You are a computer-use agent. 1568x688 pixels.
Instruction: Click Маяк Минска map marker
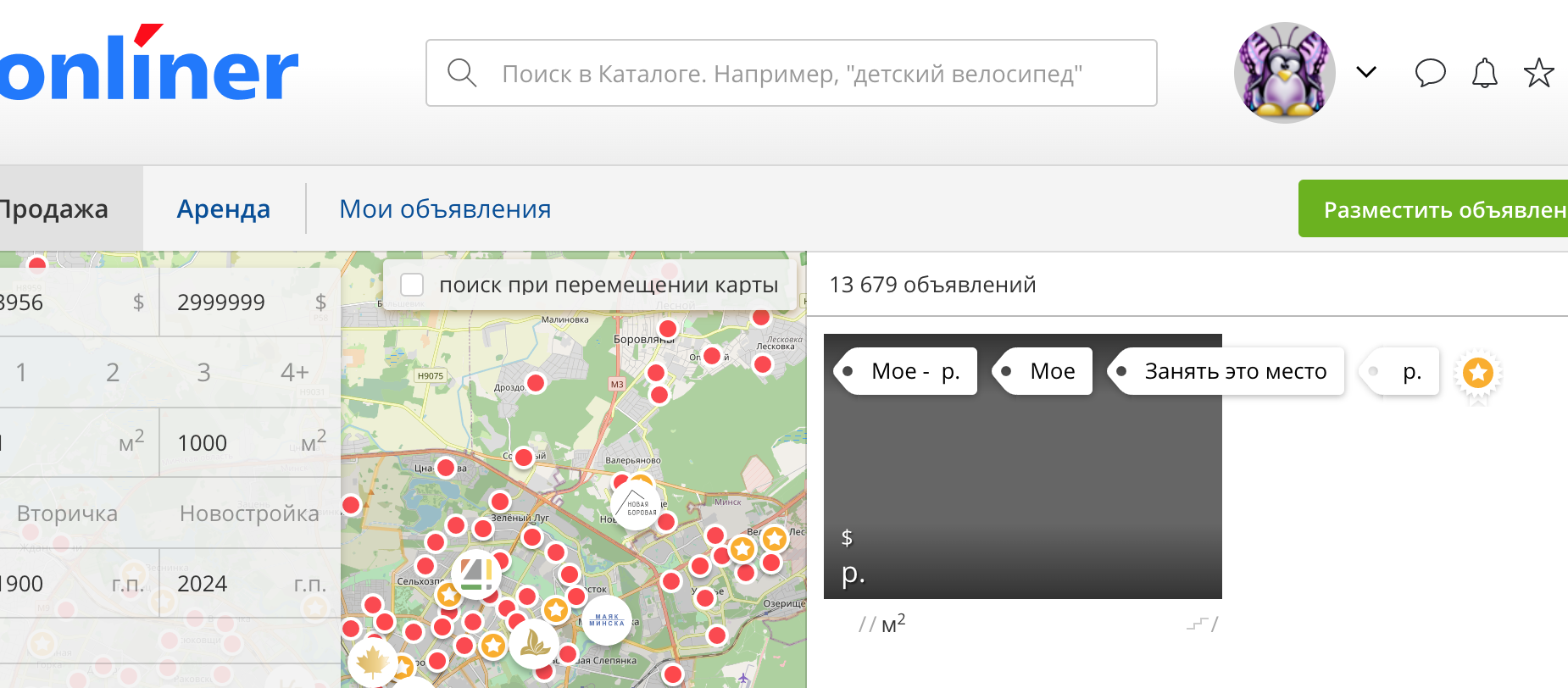607,620
